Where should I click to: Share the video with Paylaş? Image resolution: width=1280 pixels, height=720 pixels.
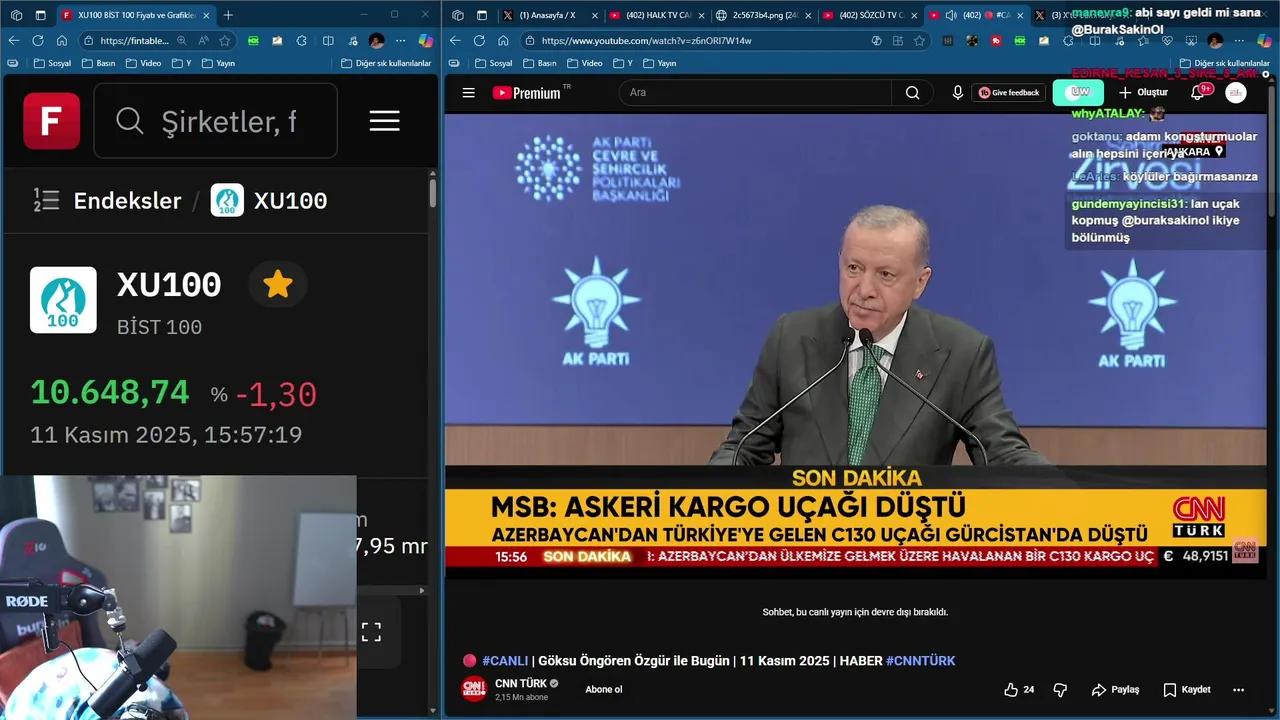[1116, 689]
